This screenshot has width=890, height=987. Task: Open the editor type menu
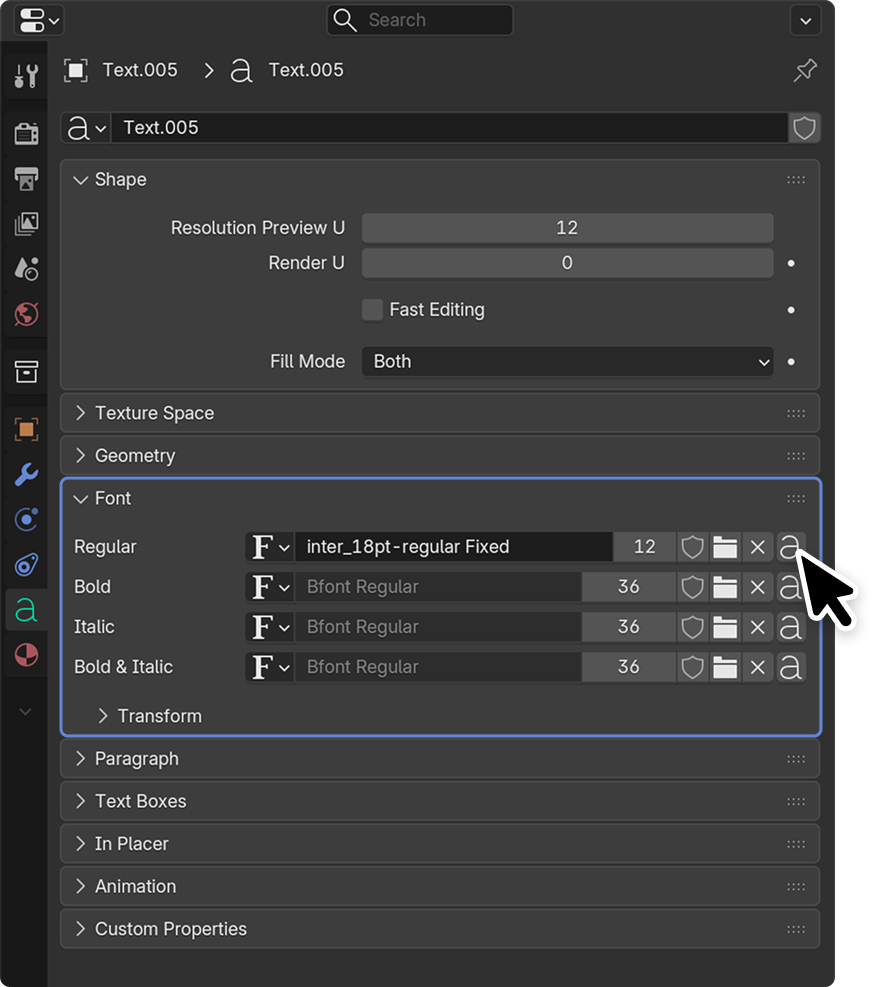tap(38, 20)
